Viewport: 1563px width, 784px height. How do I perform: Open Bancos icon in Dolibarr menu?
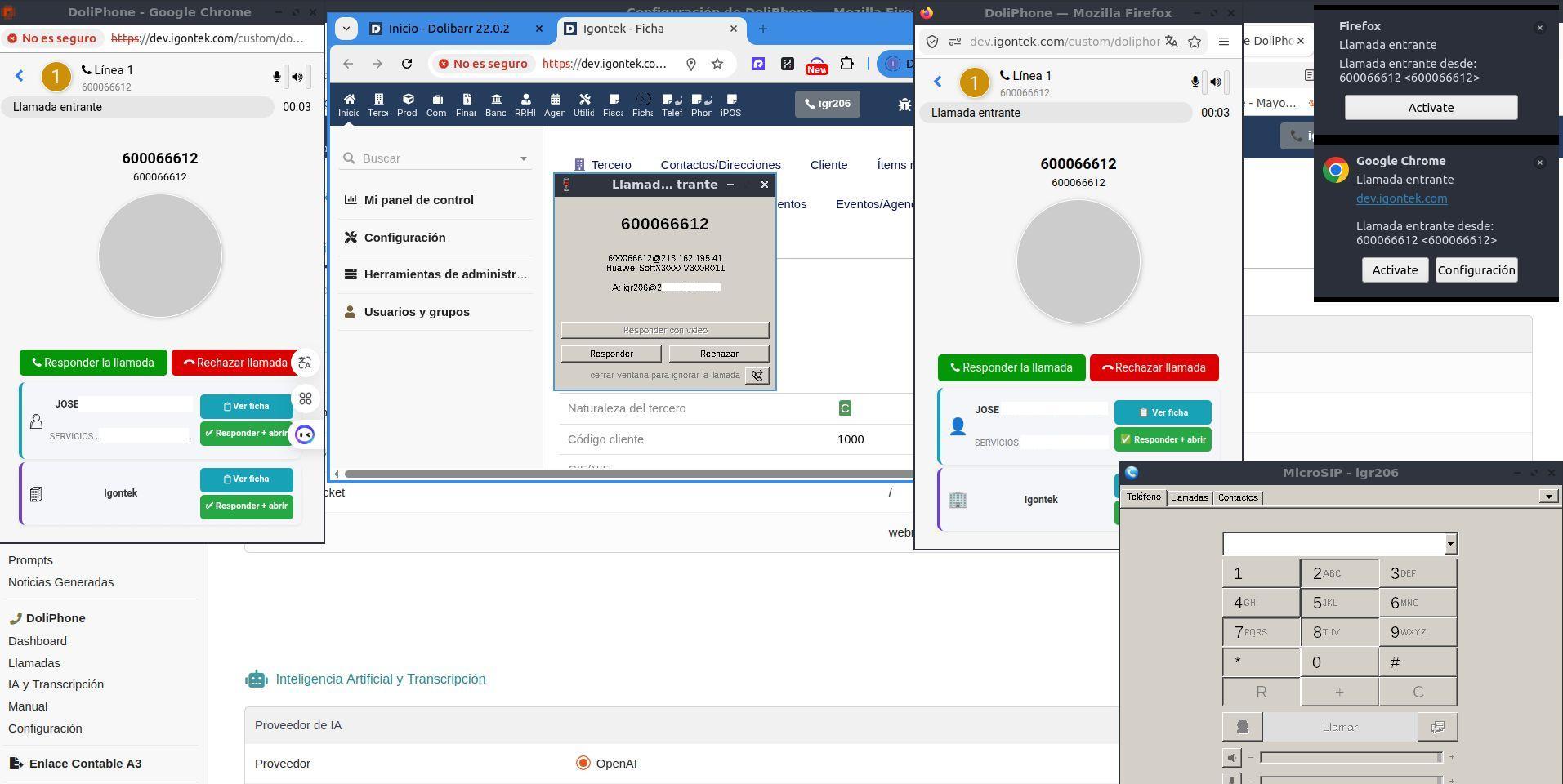pyautogui.click(x=495, y=105)
